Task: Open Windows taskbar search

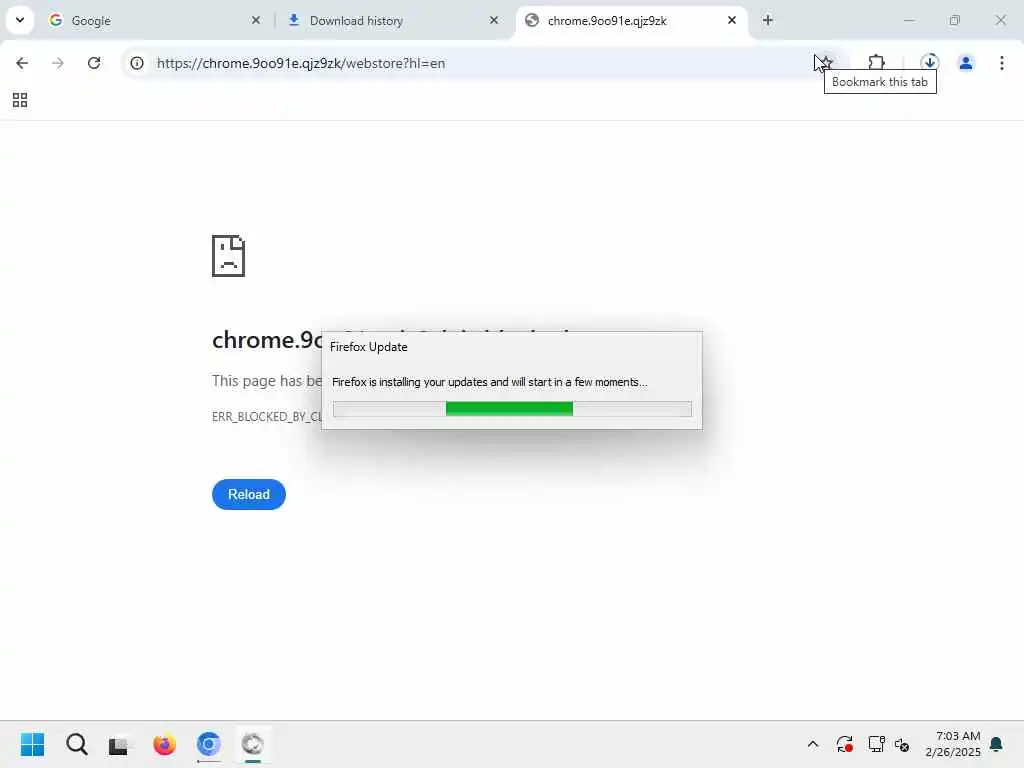Action: point(76,744)
